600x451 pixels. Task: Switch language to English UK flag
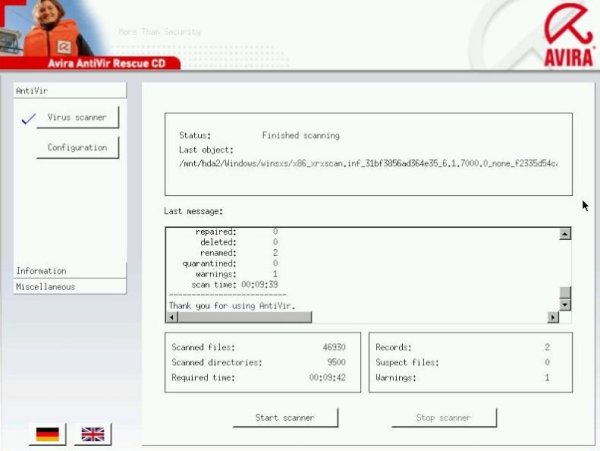(93, 434)
